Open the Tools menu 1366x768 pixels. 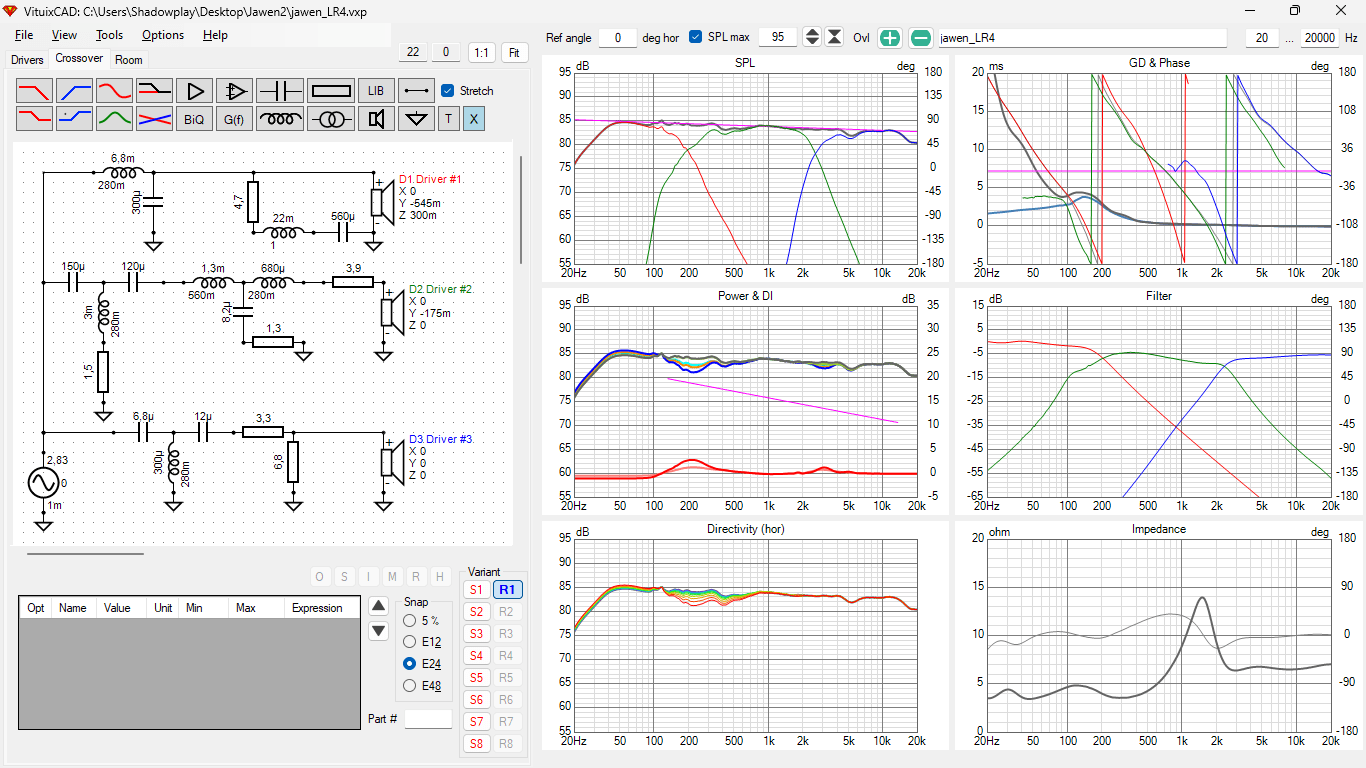pyautogui.click(x=109, y=35)
